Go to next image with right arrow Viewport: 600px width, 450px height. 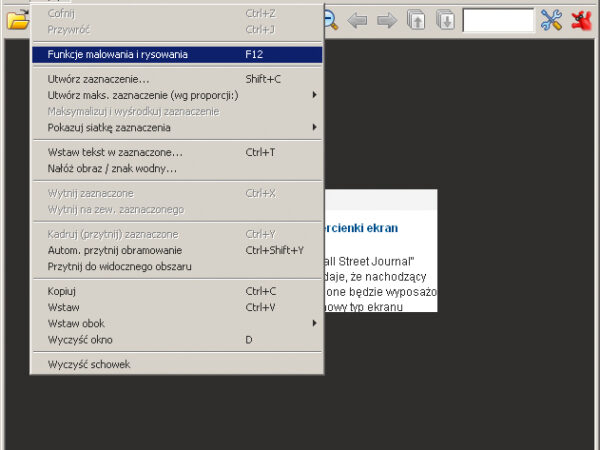point(387,20)
